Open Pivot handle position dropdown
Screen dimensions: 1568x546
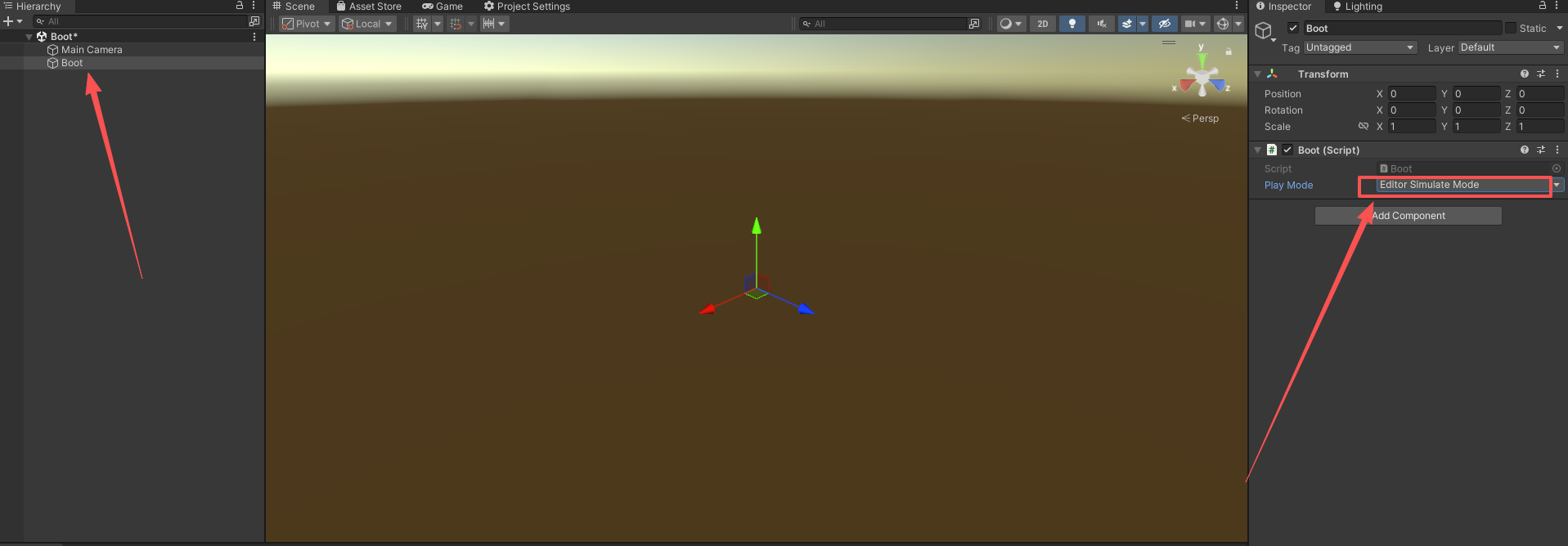pyautogui.click(x=307, y=24)
